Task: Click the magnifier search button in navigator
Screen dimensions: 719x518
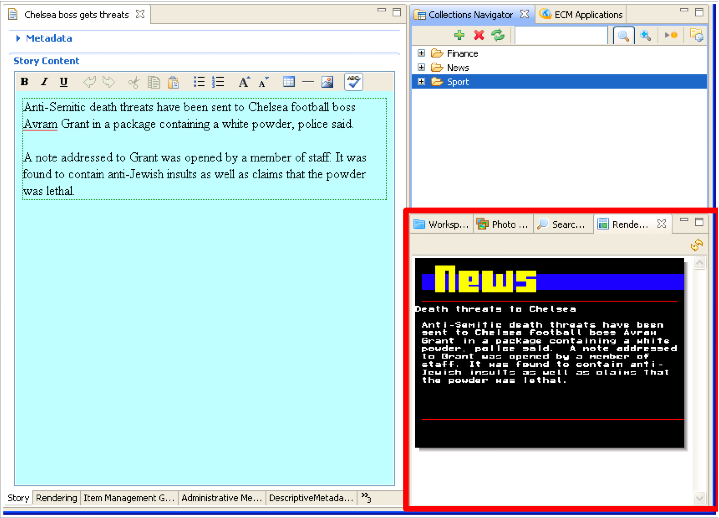Action: [624, 35]
